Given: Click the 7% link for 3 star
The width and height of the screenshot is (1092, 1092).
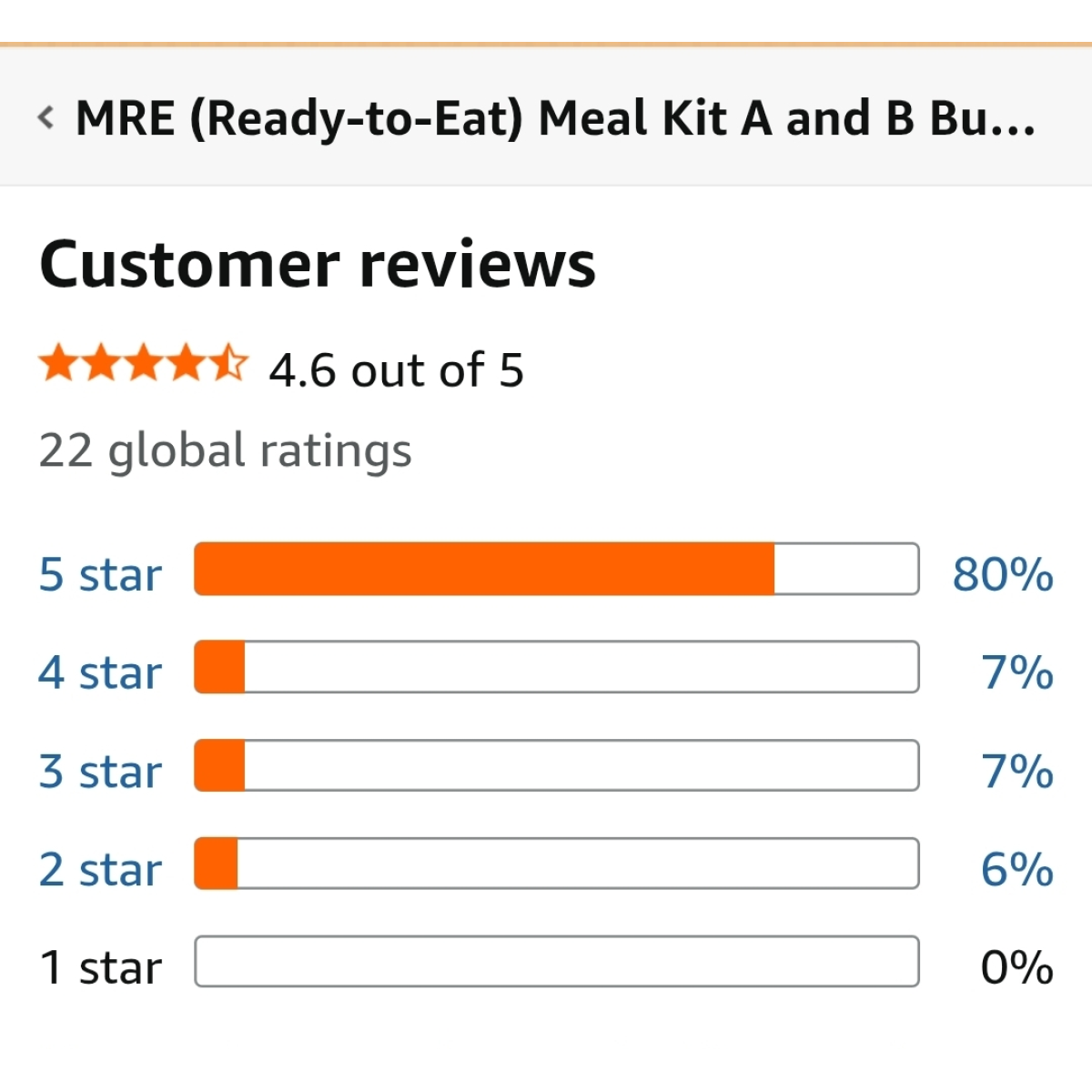Looking at the screenshot, I should tap(1017, 772).
